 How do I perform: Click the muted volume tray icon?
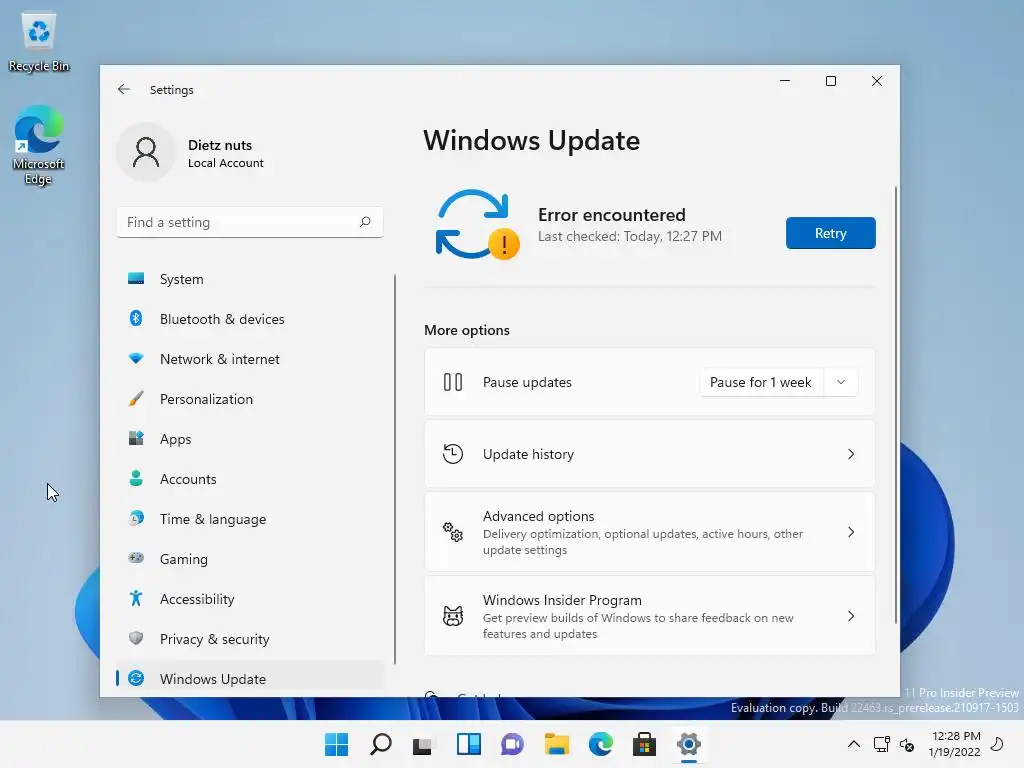907,744
